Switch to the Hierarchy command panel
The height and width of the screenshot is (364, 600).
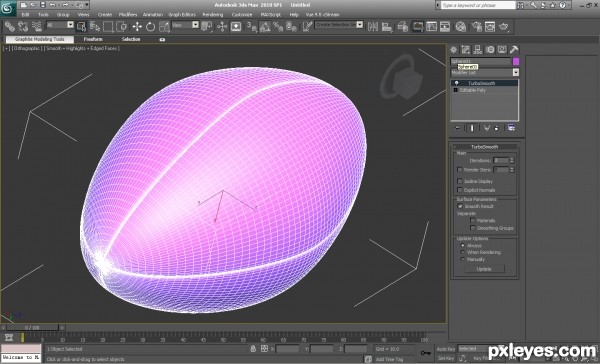click(x=478, y=50)
